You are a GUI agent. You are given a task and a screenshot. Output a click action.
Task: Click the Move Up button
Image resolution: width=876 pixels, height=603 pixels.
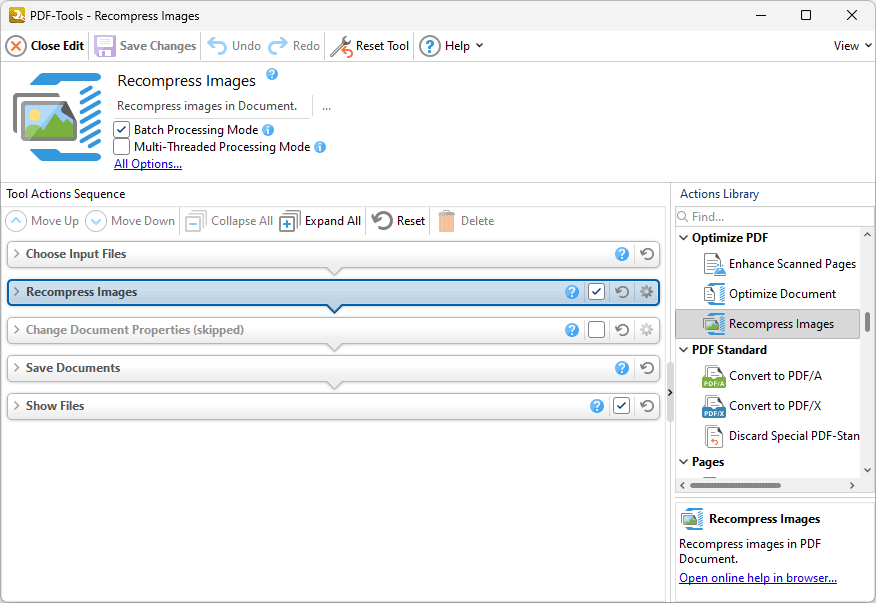(42, 221)
